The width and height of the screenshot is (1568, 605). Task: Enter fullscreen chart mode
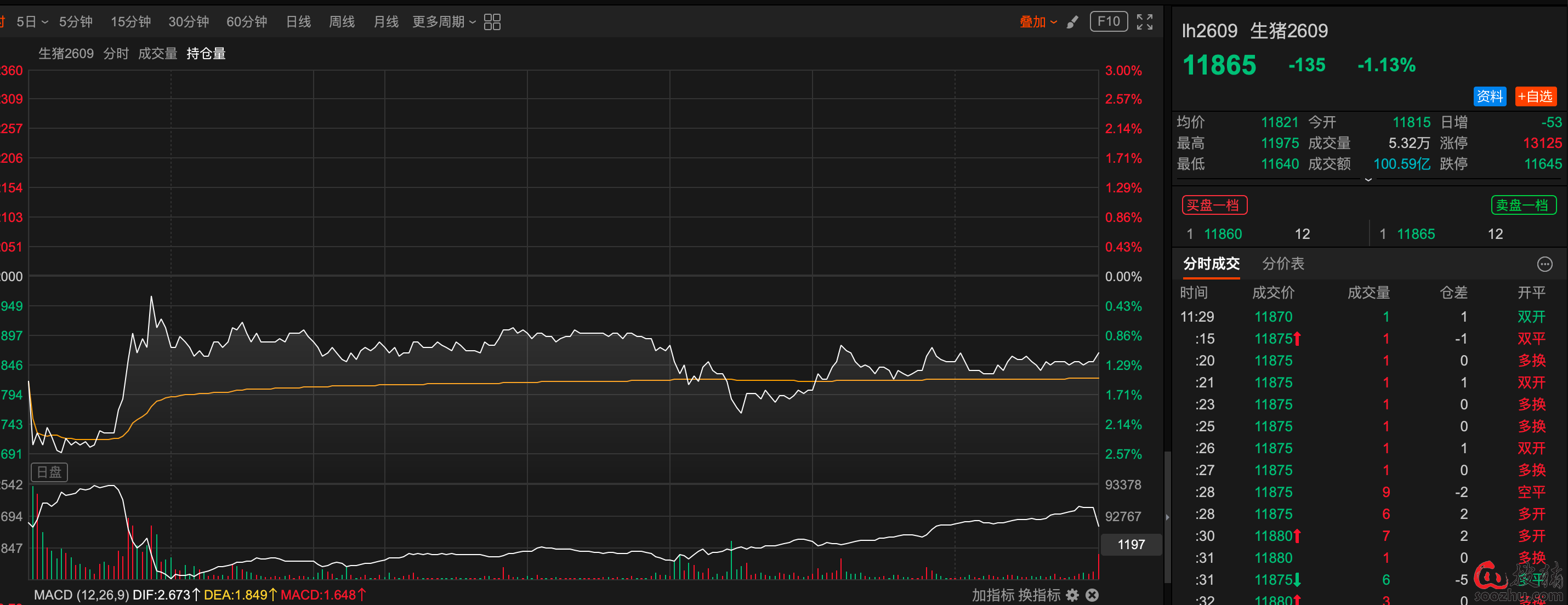[1144, 22]
